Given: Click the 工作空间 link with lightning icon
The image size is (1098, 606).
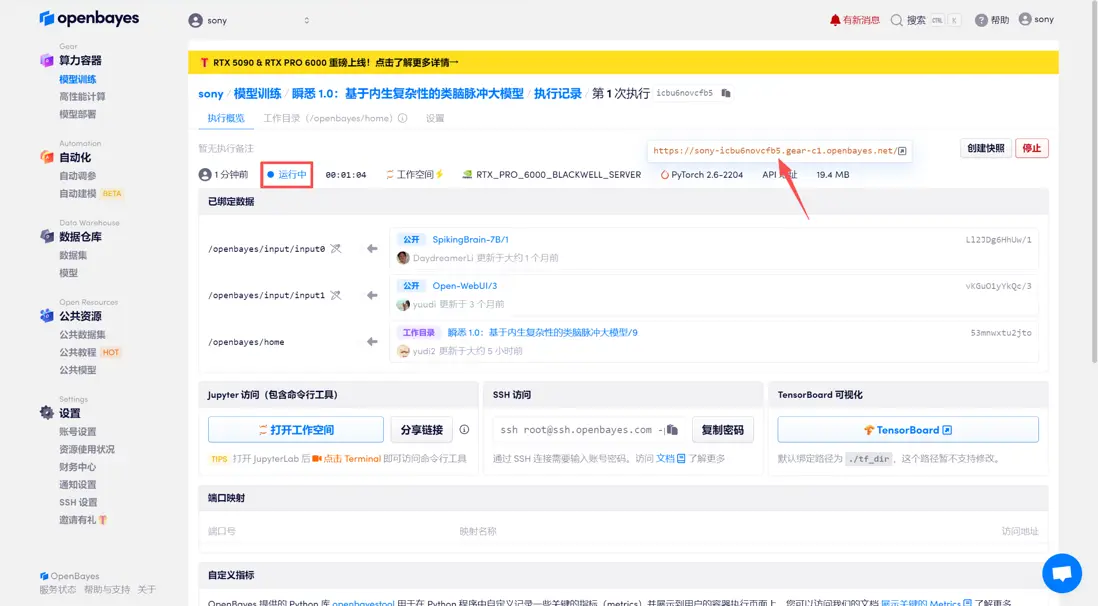Looking at the screenshot, I should (415, 174).
